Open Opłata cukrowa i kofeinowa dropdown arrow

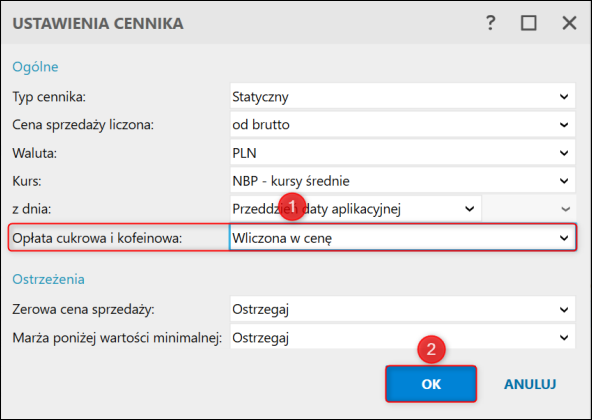point(564,238)
